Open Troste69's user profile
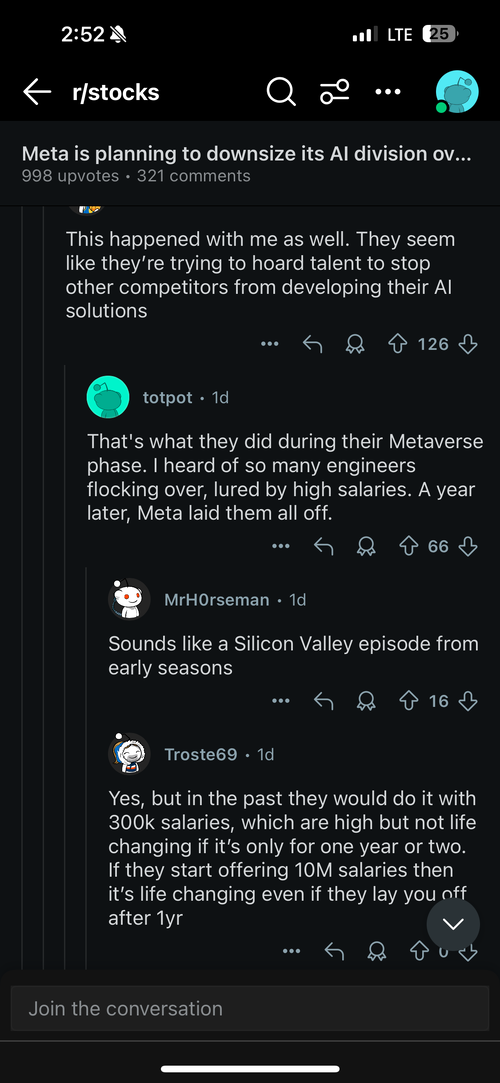This screenshot has width=500, height=1083. click(x=200, y=754)
